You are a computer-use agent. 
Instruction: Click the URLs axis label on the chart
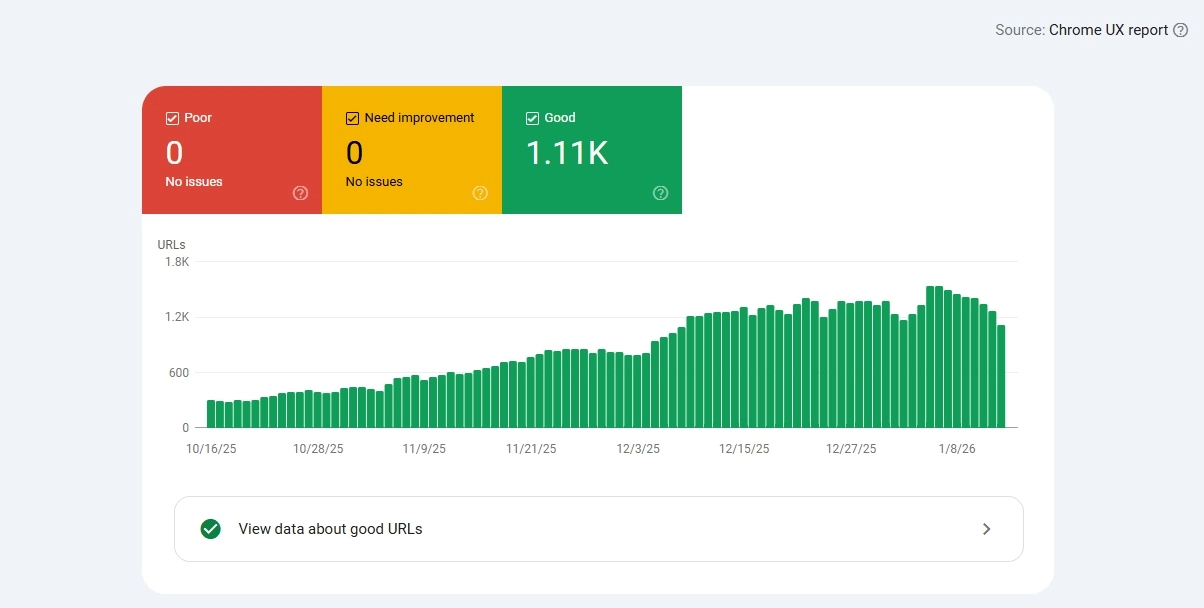[171, 244]
